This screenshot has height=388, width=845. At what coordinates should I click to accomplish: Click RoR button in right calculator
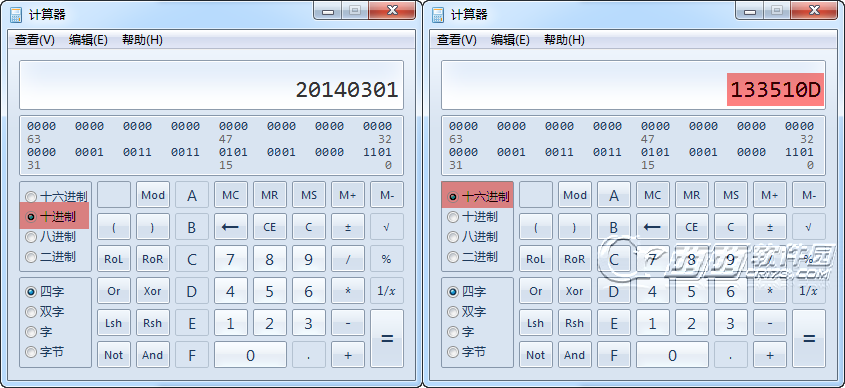(574, 259)
